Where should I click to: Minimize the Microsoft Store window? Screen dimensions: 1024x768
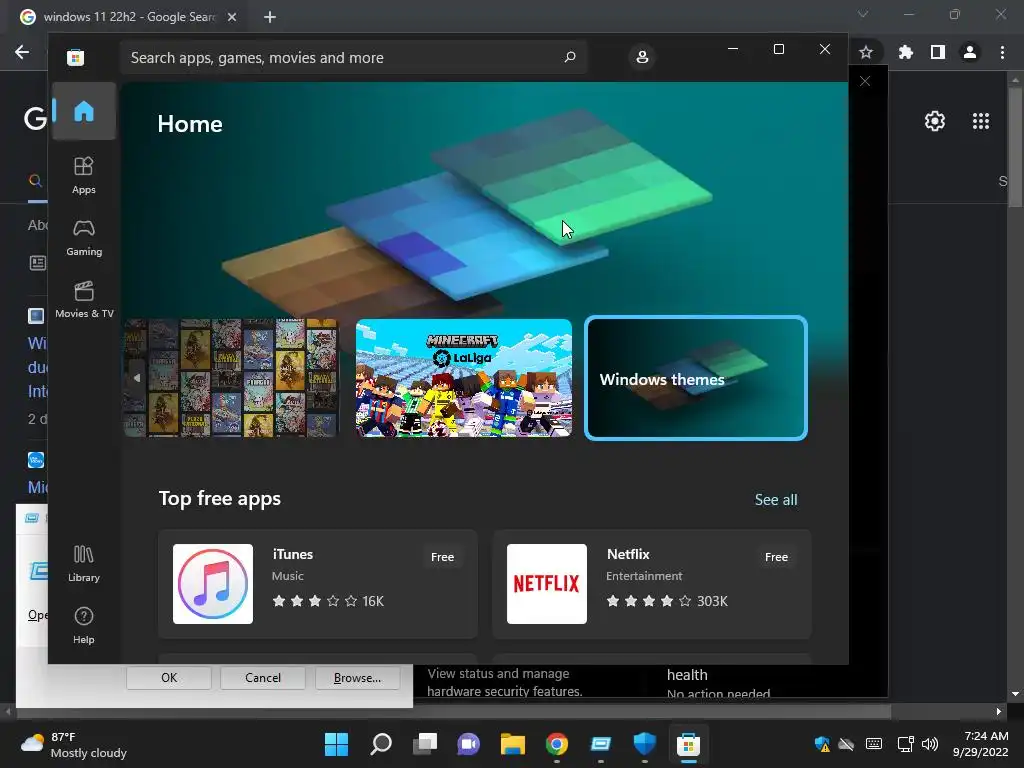click(x=733, y=49)
